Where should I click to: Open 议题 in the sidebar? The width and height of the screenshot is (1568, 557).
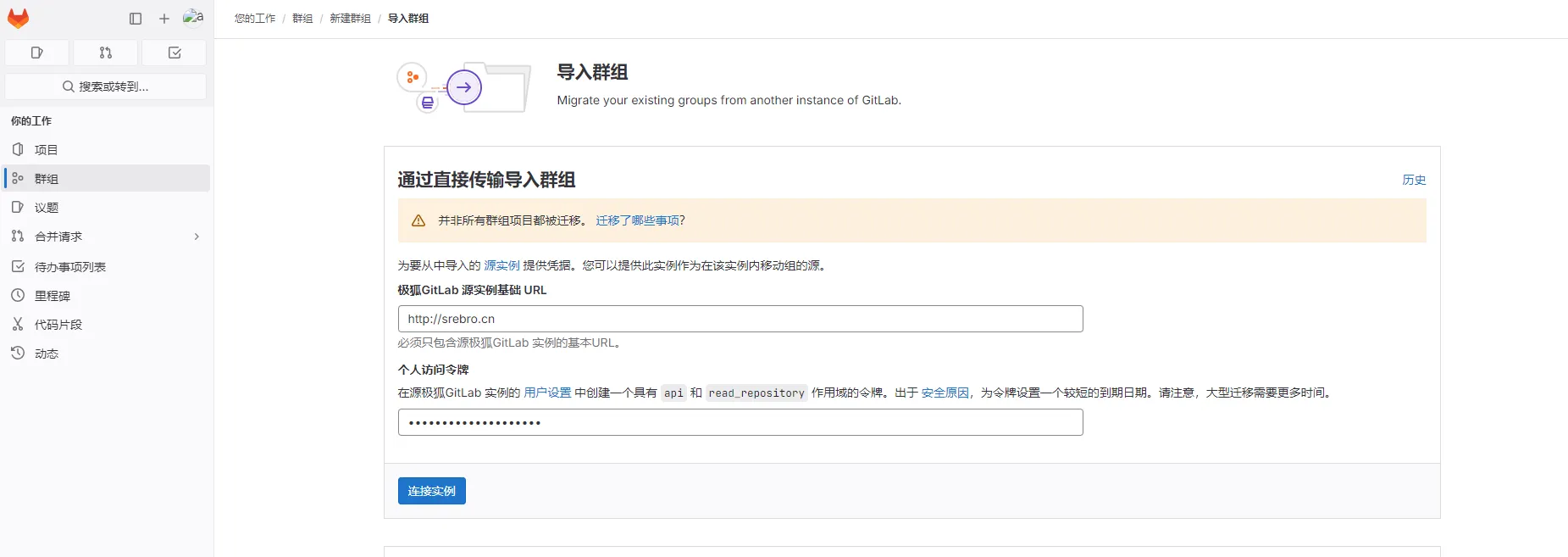(x=47, y=208)
